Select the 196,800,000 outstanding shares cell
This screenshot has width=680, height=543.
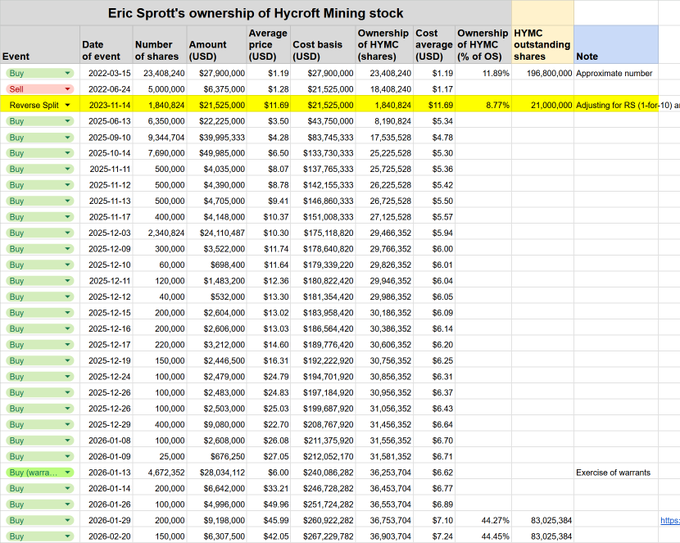tap(543, 73)
